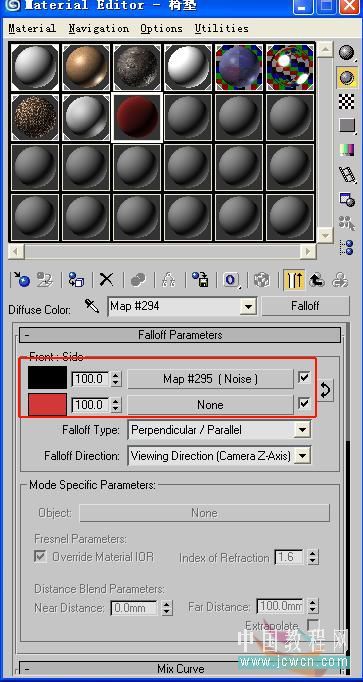Open Material Editor Options icon
The height and width of the screenshot is (682, 363).
pyautogui.click(x=346, y=199)
